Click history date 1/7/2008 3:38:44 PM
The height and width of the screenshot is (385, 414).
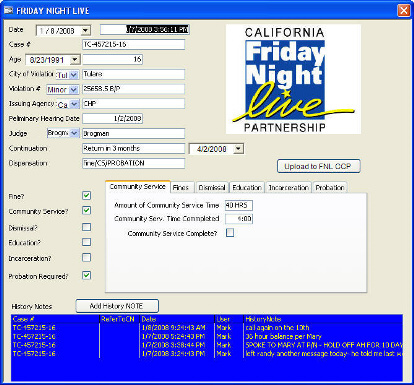coord(174,345)
